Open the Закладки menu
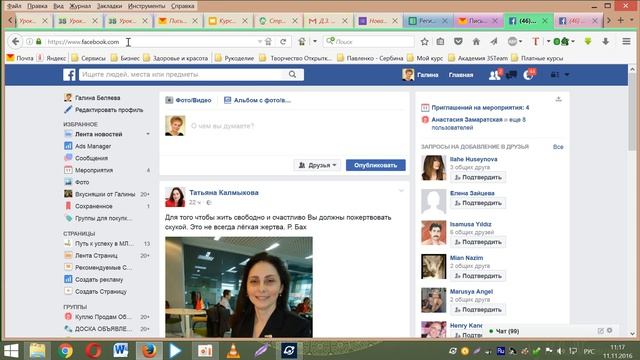 pyautogui.click(x=109, y=6)
